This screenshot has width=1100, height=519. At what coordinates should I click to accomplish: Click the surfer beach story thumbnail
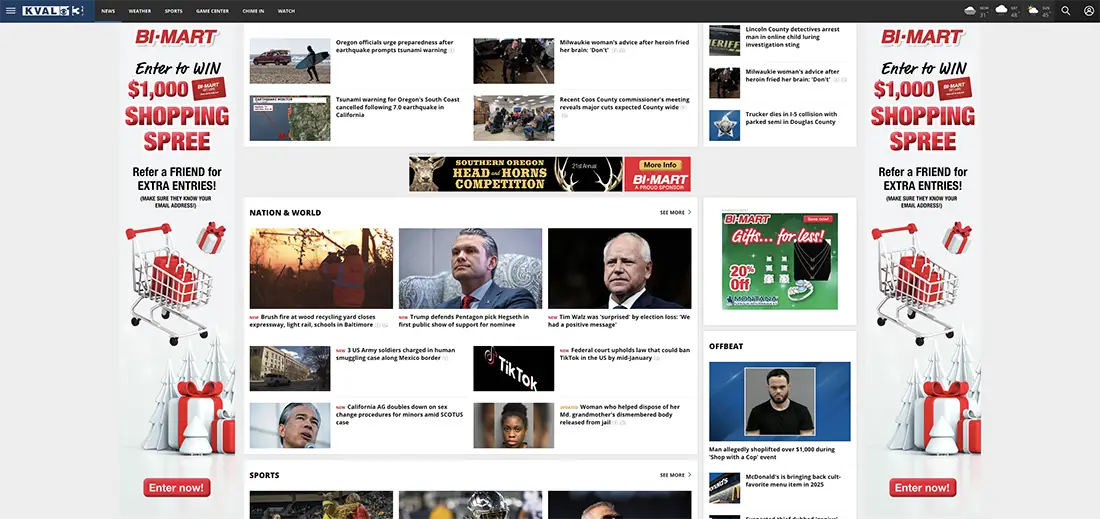pos(290,60)
